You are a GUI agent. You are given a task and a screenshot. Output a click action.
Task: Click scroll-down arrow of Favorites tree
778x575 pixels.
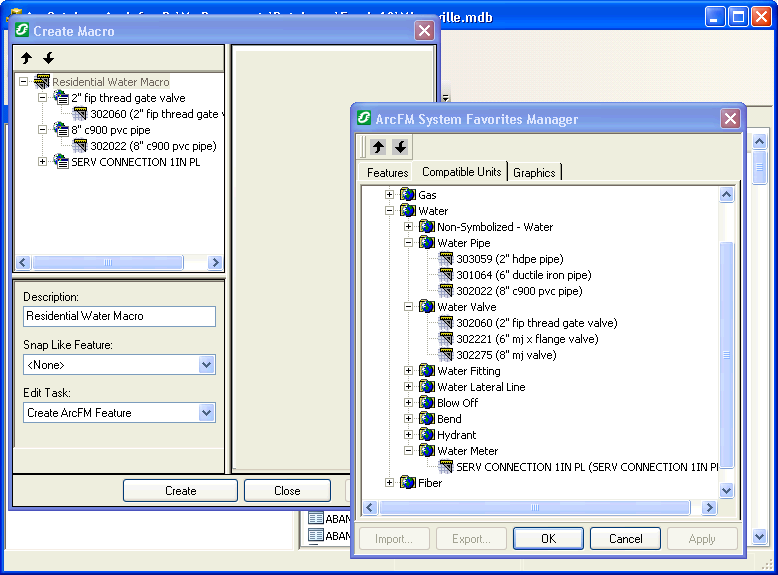(x=726, y=491)
